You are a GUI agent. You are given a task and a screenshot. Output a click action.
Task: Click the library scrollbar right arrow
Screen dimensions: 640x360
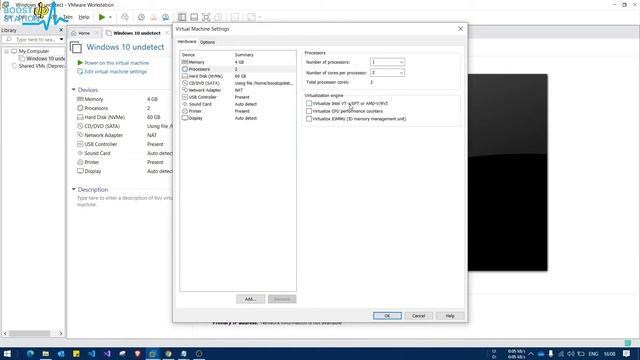coord(61,333)
